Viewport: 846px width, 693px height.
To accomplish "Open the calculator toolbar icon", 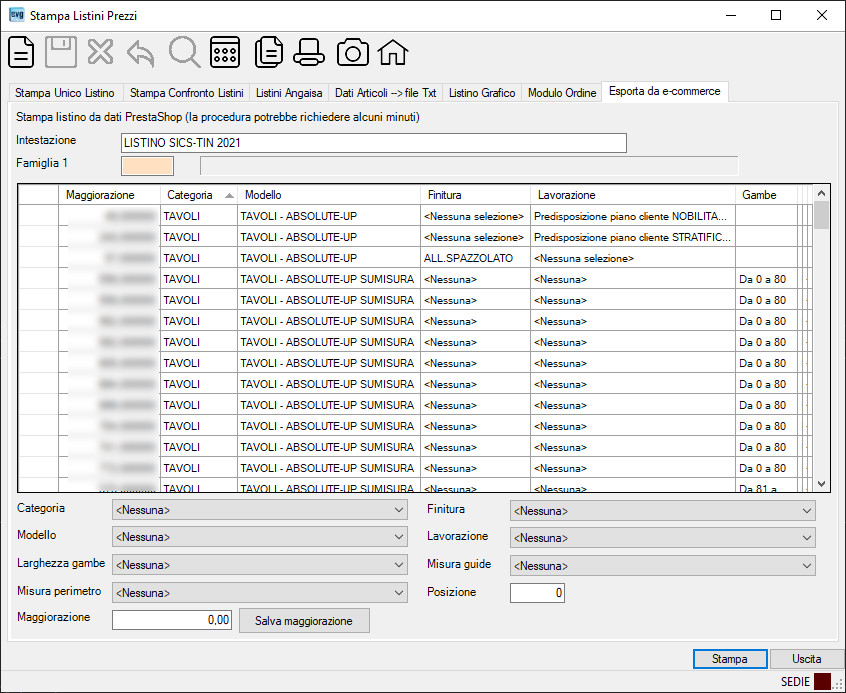I will pyautogui.click(x=225, y=52).
